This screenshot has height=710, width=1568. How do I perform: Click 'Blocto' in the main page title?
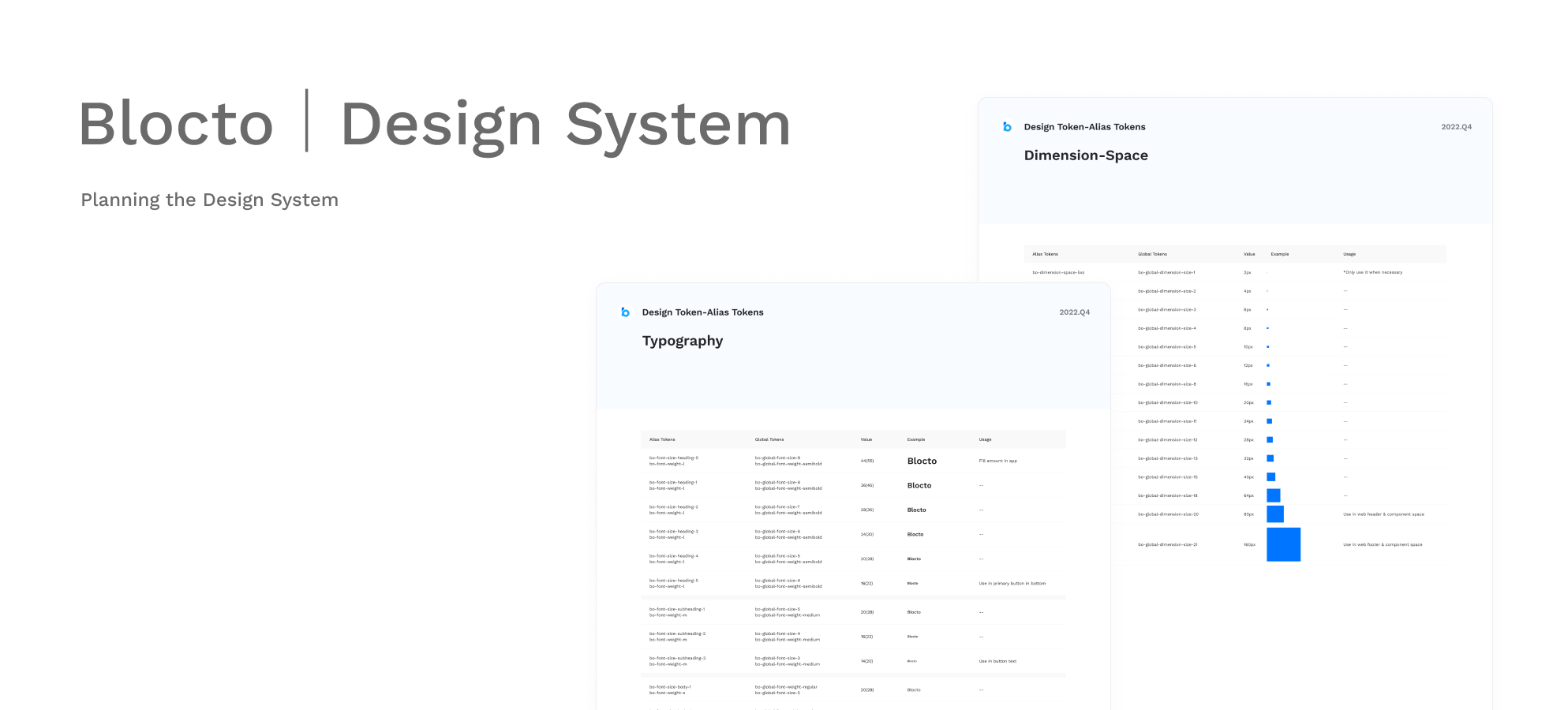[176, 125]
